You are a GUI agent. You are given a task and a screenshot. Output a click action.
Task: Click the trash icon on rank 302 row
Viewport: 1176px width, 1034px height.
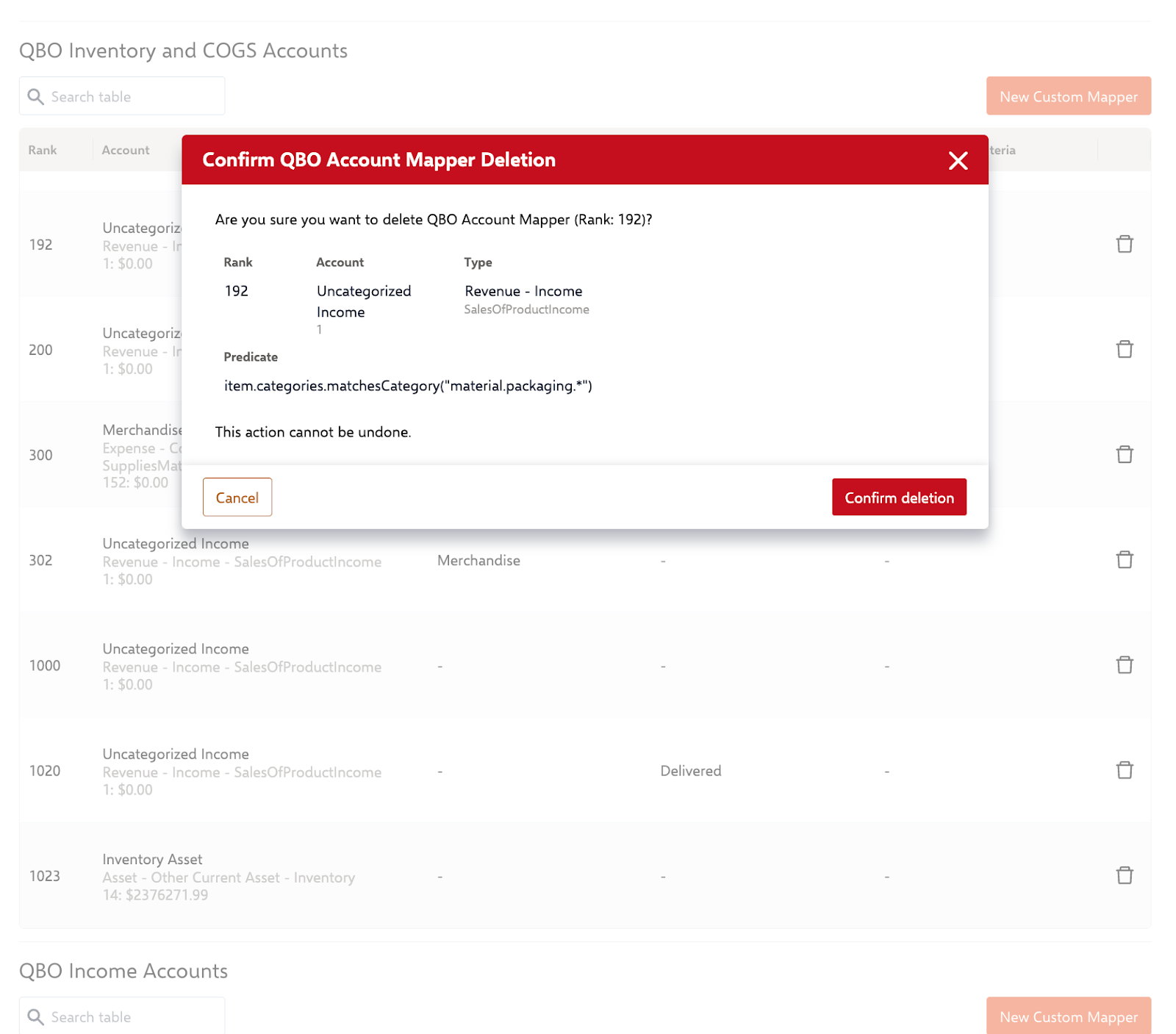(1124, 560)
